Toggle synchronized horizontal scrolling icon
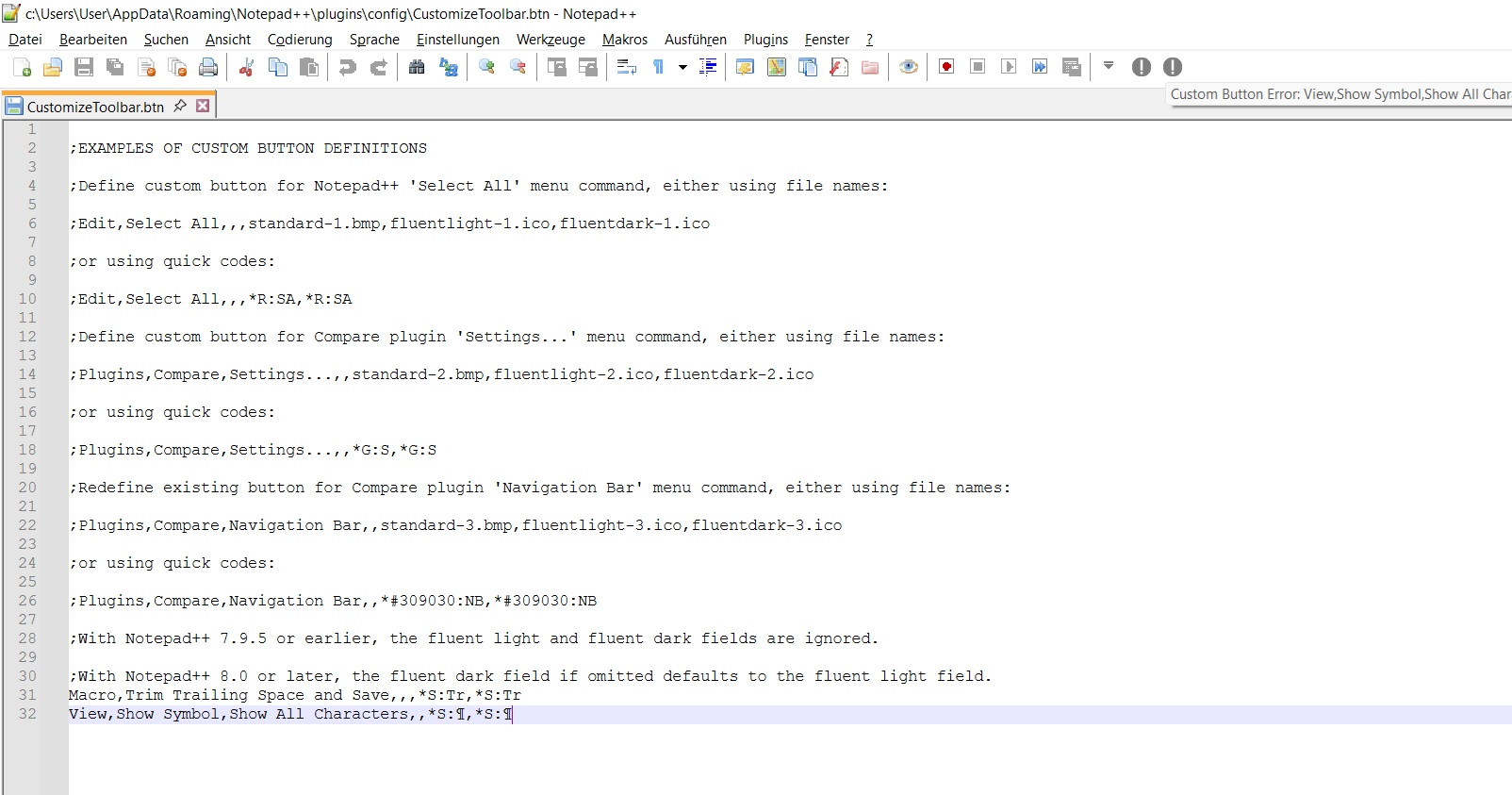This screenshot has width=1512, height=795. pos(588,67)
